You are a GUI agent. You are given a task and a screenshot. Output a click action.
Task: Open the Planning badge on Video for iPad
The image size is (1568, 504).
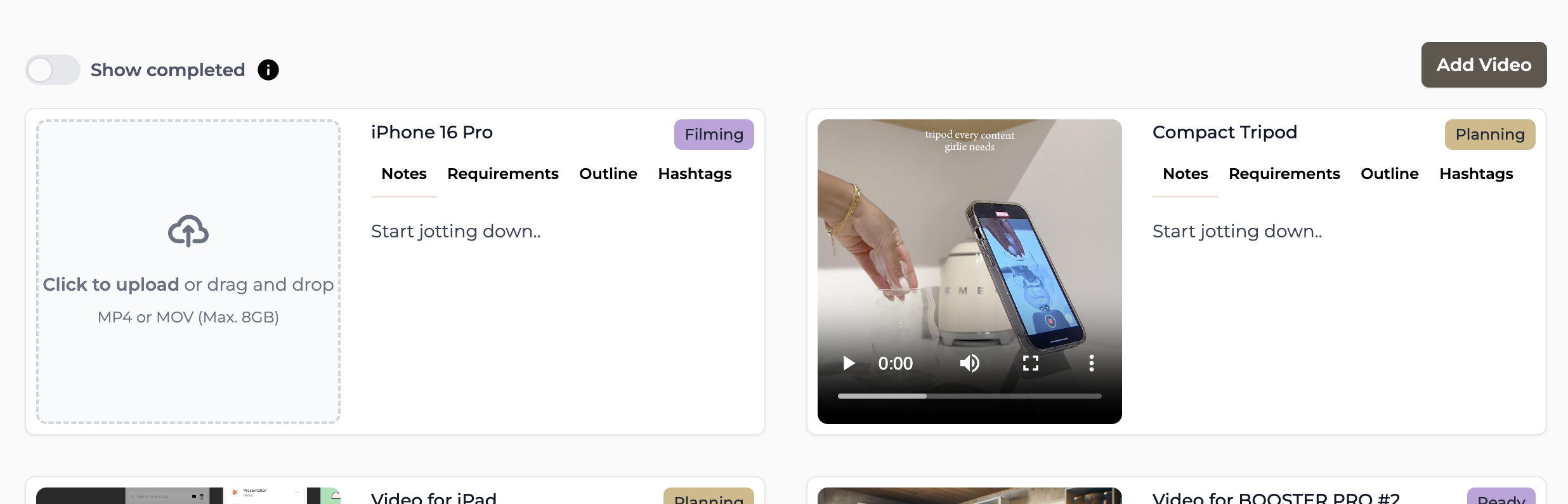pyautogui.click(x=709, y=496)
